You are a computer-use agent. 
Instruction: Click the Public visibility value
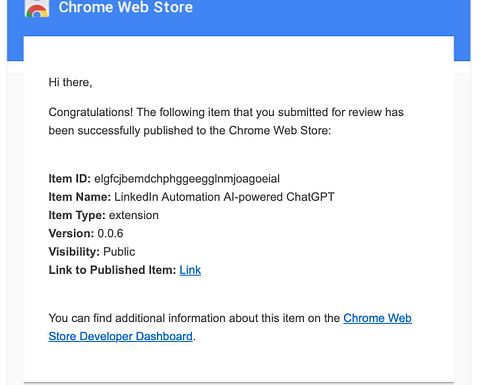[x=119, y=252]
